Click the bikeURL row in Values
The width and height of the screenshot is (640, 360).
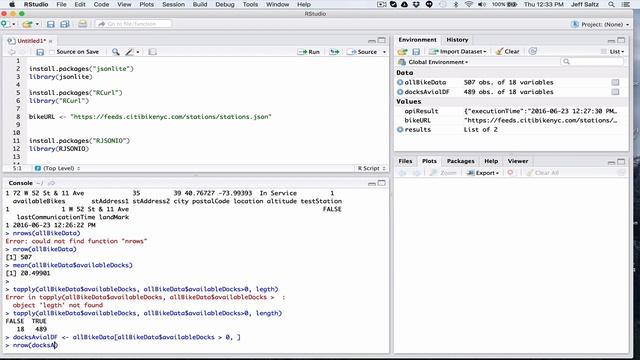click(511, 120)
